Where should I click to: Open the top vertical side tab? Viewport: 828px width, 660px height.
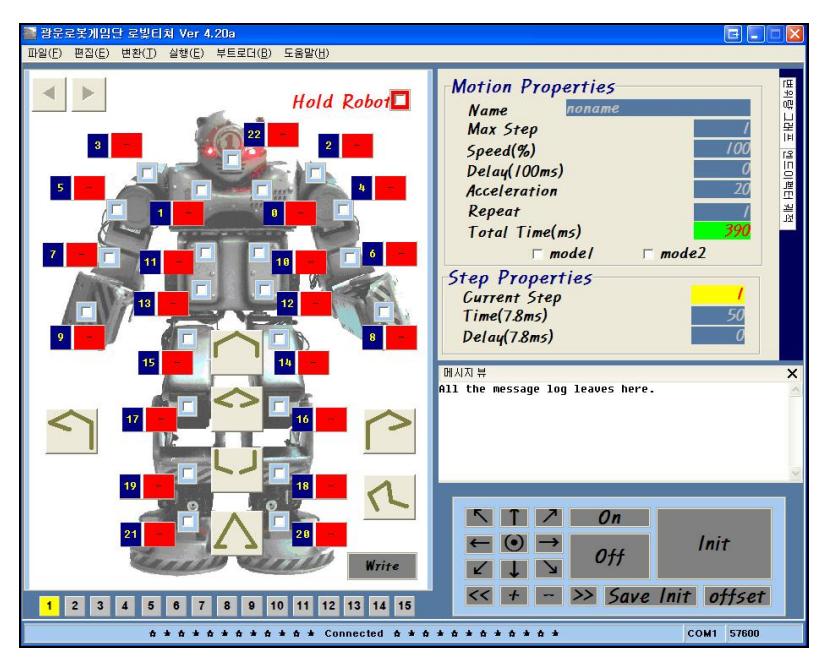point(787,110)
